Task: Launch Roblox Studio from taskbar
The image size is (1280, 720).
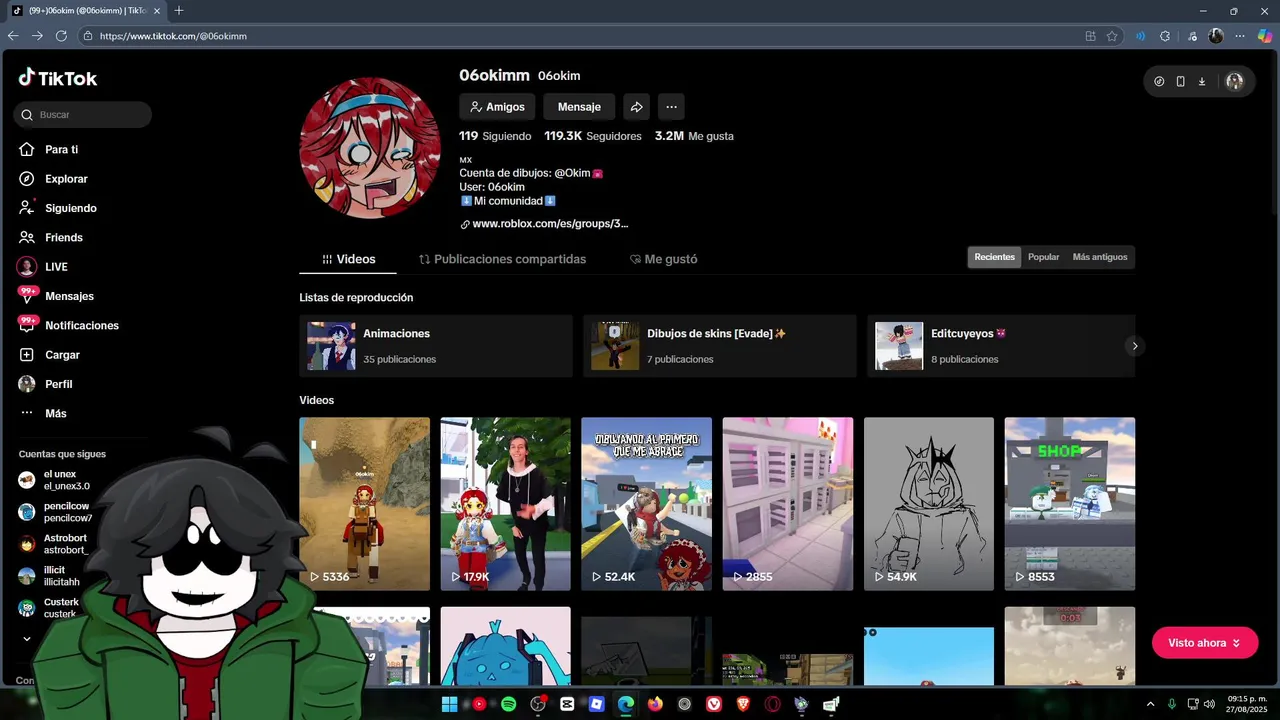Action: click(597, 704)
